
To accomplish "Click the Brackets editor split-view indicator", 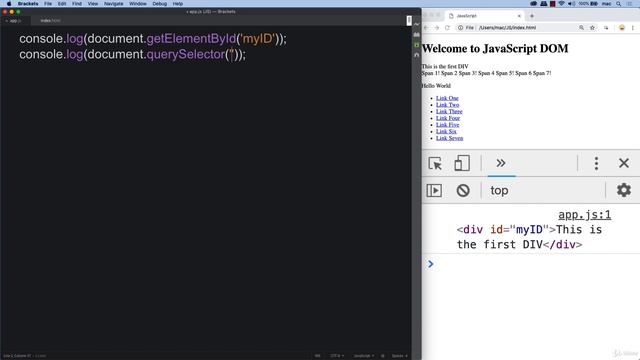I will point(409,20).
